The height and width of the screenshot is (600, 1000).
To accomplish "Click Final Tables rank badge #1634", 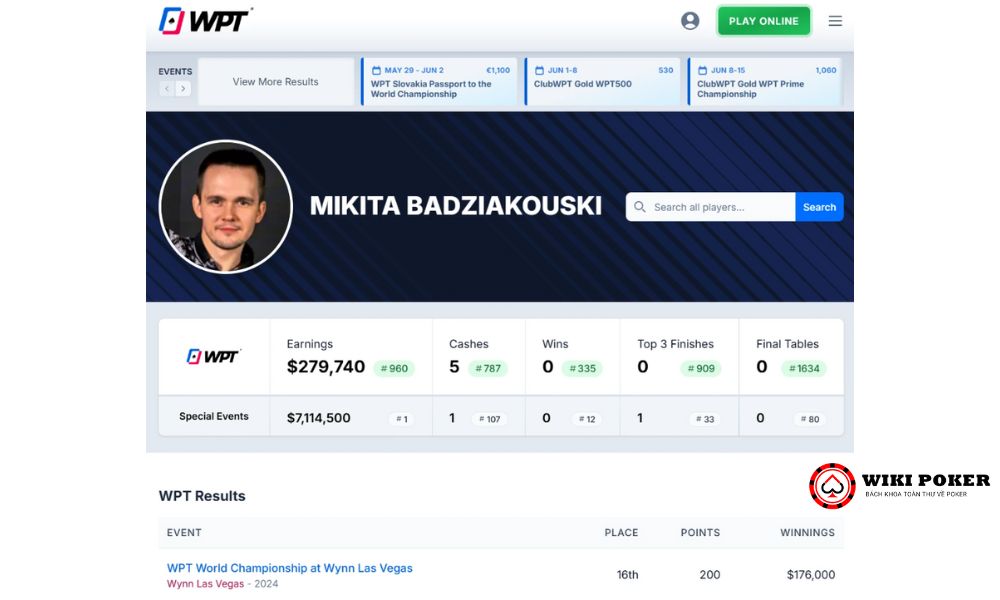I will (x=804, y=368).
